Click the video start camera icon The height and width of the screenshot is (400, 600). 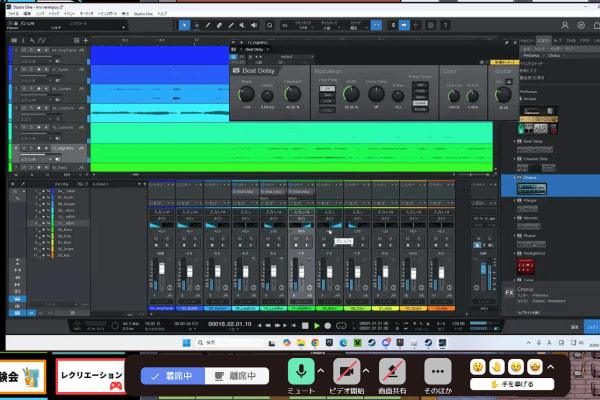tap(348, 369)
